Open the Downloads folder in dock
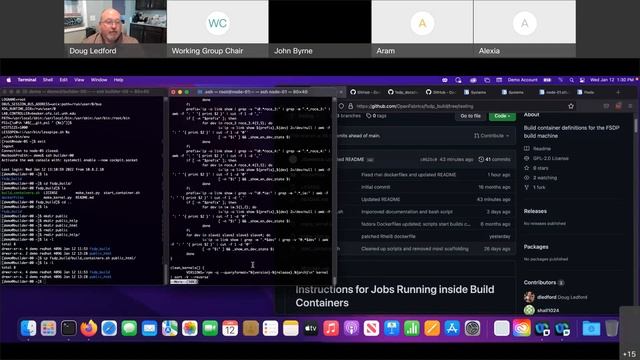Screen dimensions: 640x360 591,328
